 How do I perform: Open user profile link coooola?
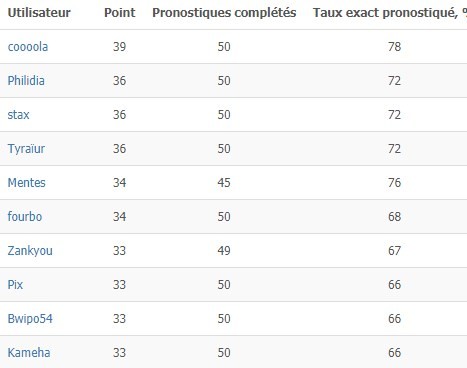click(28, 47)
